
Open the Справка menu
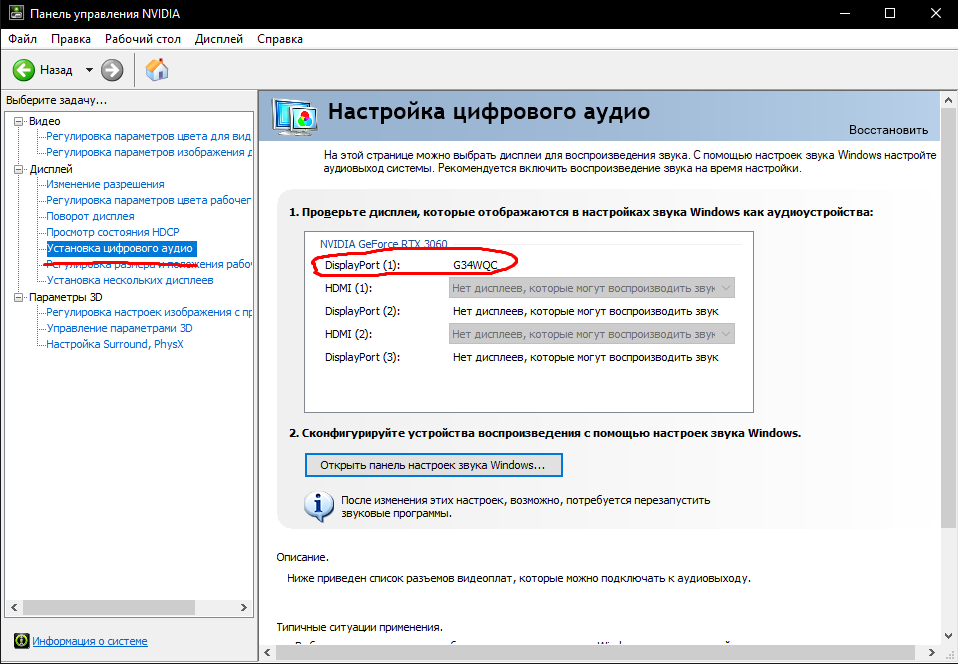pyautogui.click(x=280, y=38)
